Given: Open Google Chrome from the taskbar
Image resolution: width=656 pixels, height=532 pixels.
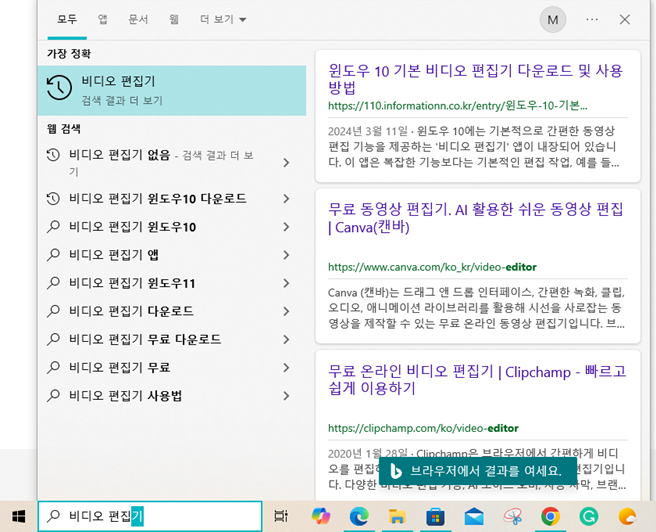Looking at the screenshot, I should click(x=551, y=517).
